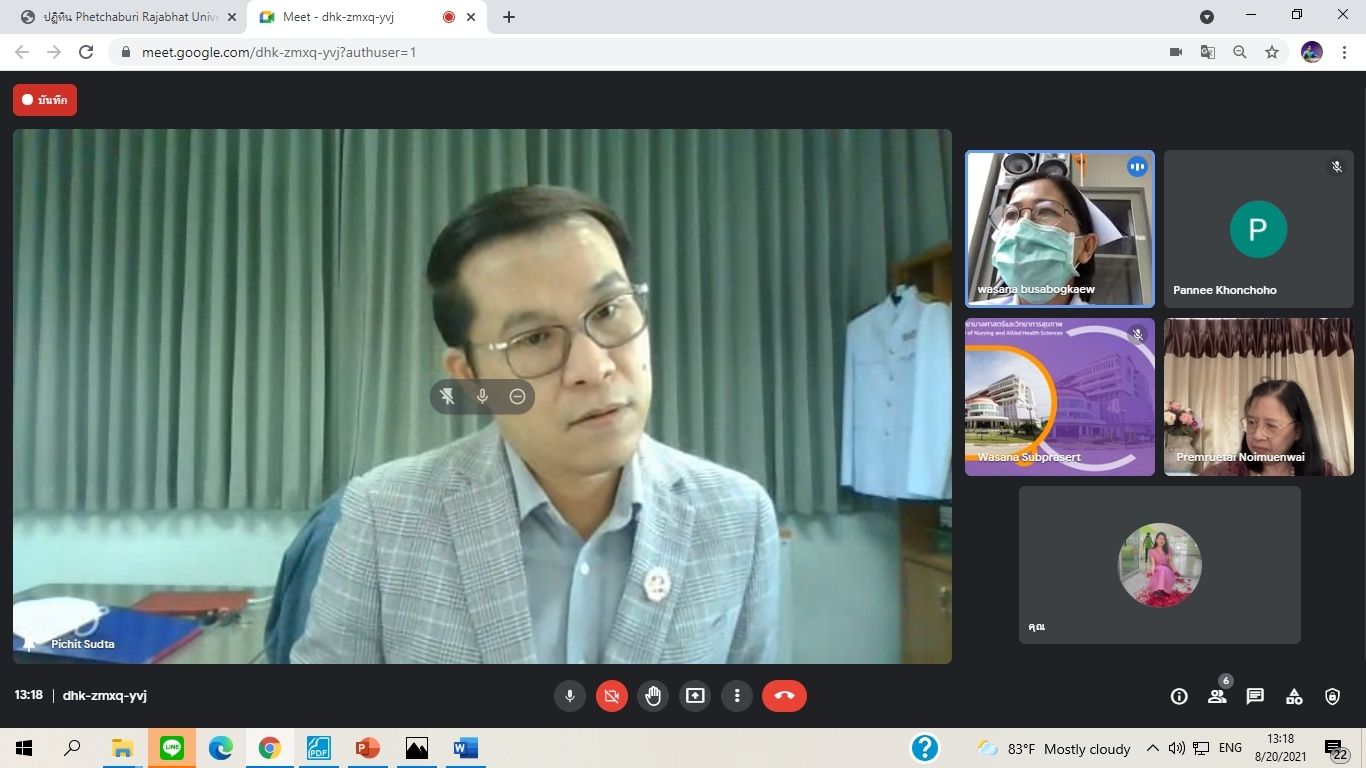This screenshot has height=768, width=1366.
Task: Open PowerPoint from the Windows taskbar
Action: pyautogui.click(x=368, y=748)
